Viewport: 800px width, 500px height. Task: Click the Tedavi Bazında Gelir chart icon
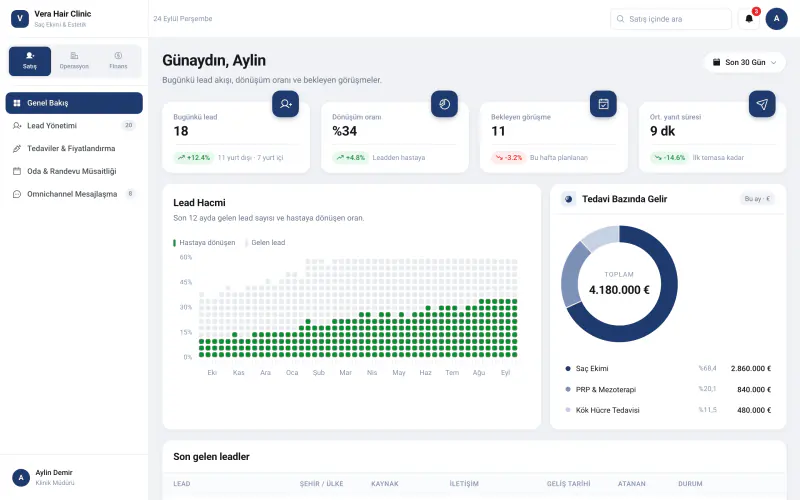[x=568, y=199]
